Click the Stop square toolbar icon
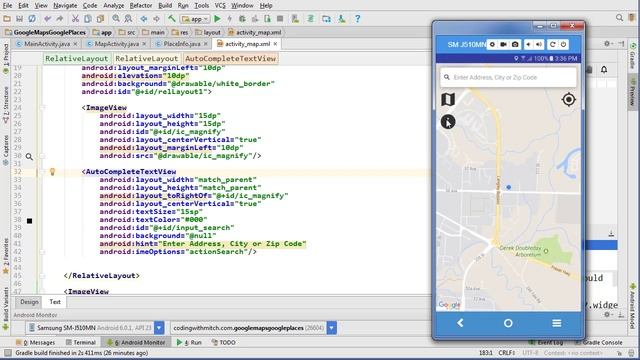 pyautogui.click(x=280, y=19)
